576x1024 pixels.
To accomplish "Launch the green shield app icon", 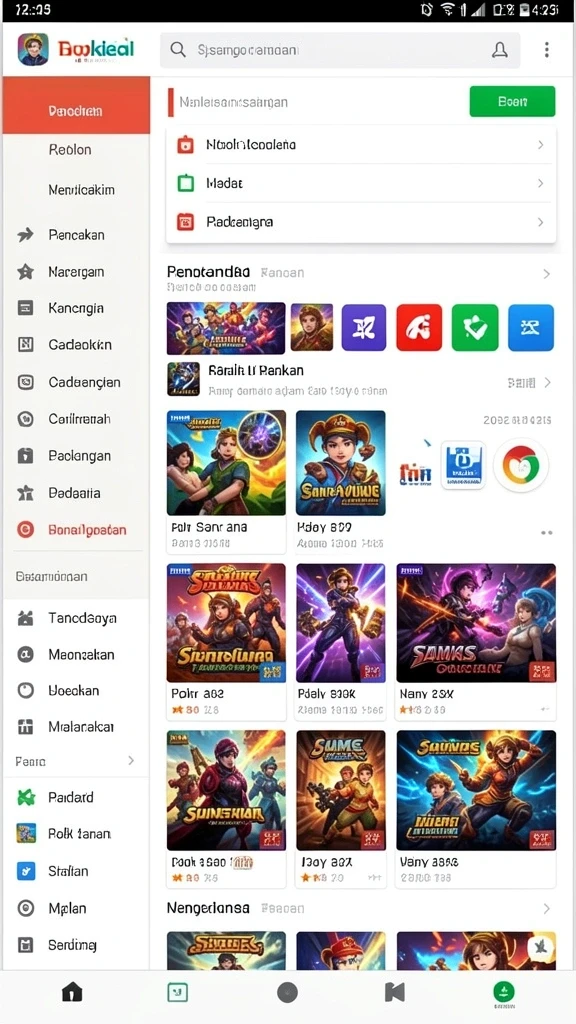I will click(x=475, y=327).
